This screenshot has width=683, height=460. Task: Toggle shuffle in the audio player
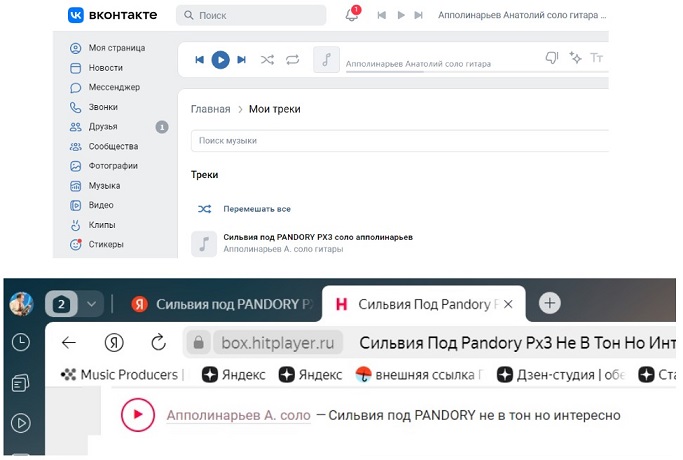[267, 60]
